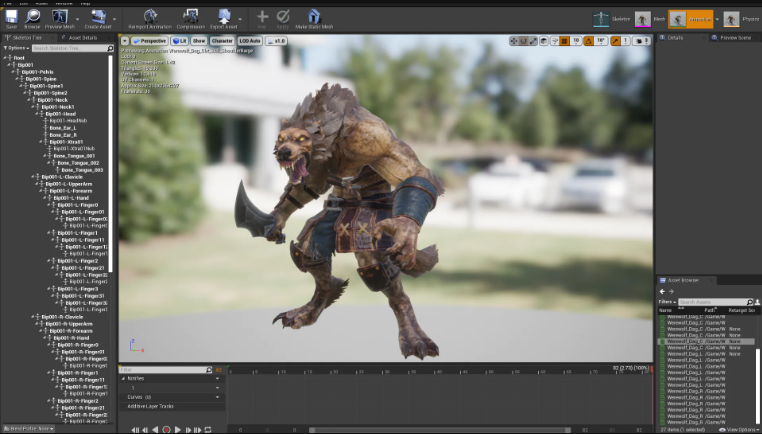Click Reimport Animation in the toolbar
This screenshot has width=762, height=434.
click(151, 17)
